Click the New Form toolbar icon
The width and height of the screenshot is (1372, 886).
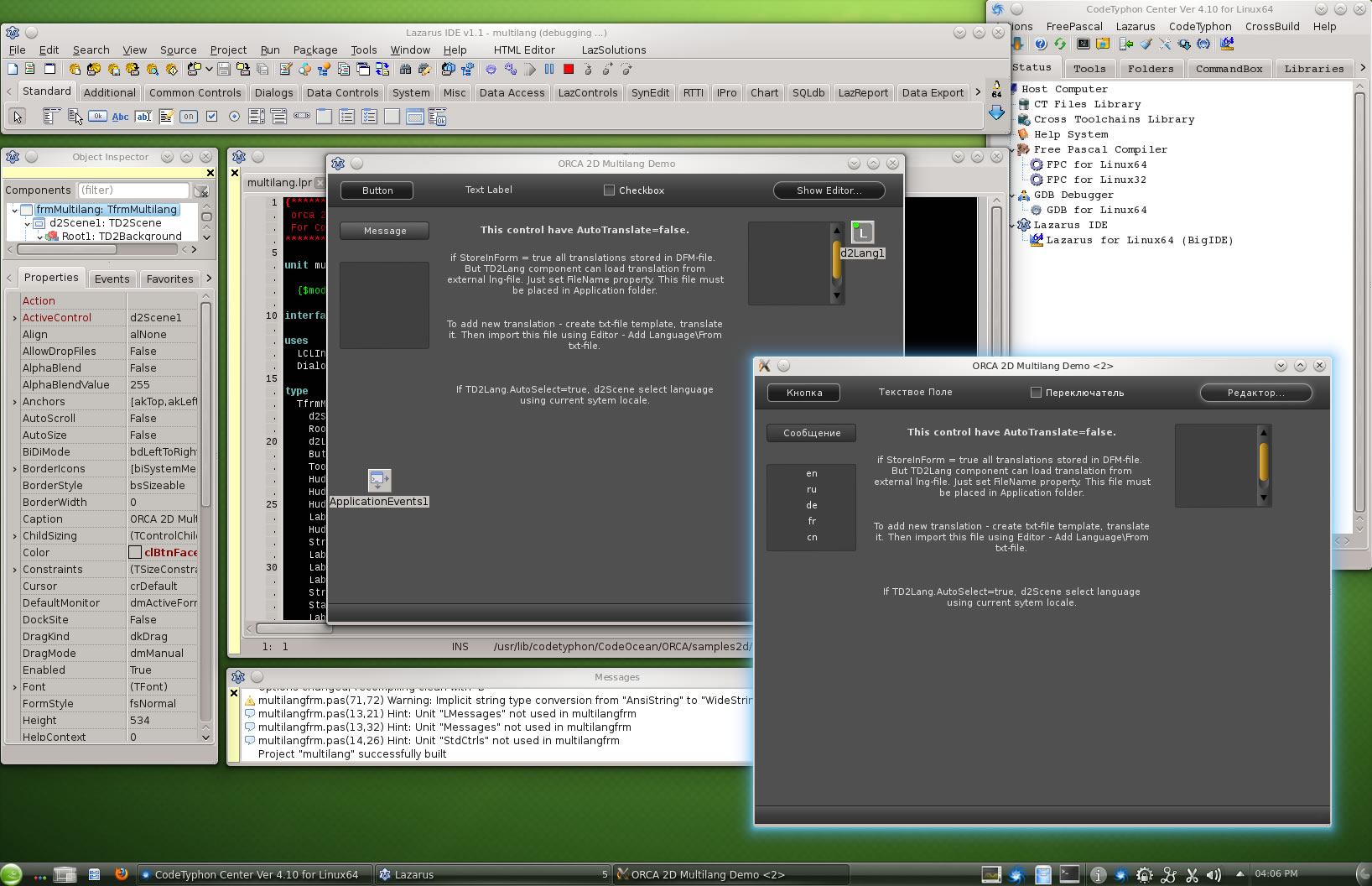click(49, 69)
